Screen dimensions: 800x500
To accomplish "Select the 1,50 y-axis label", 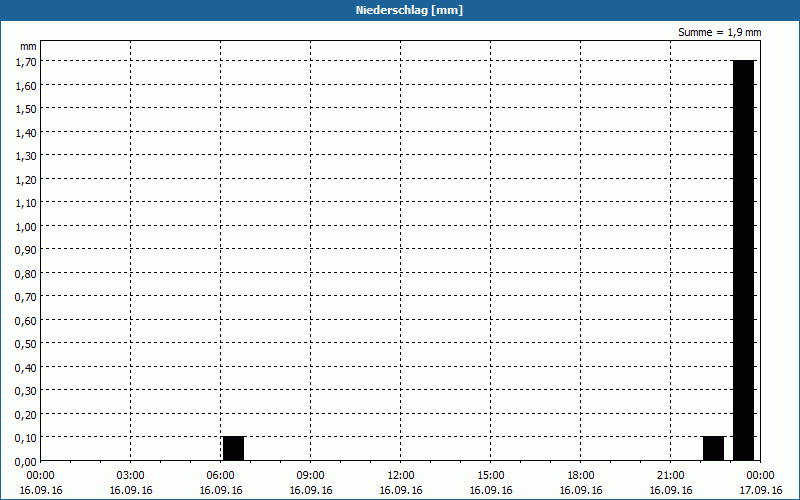I will [26, 110].
